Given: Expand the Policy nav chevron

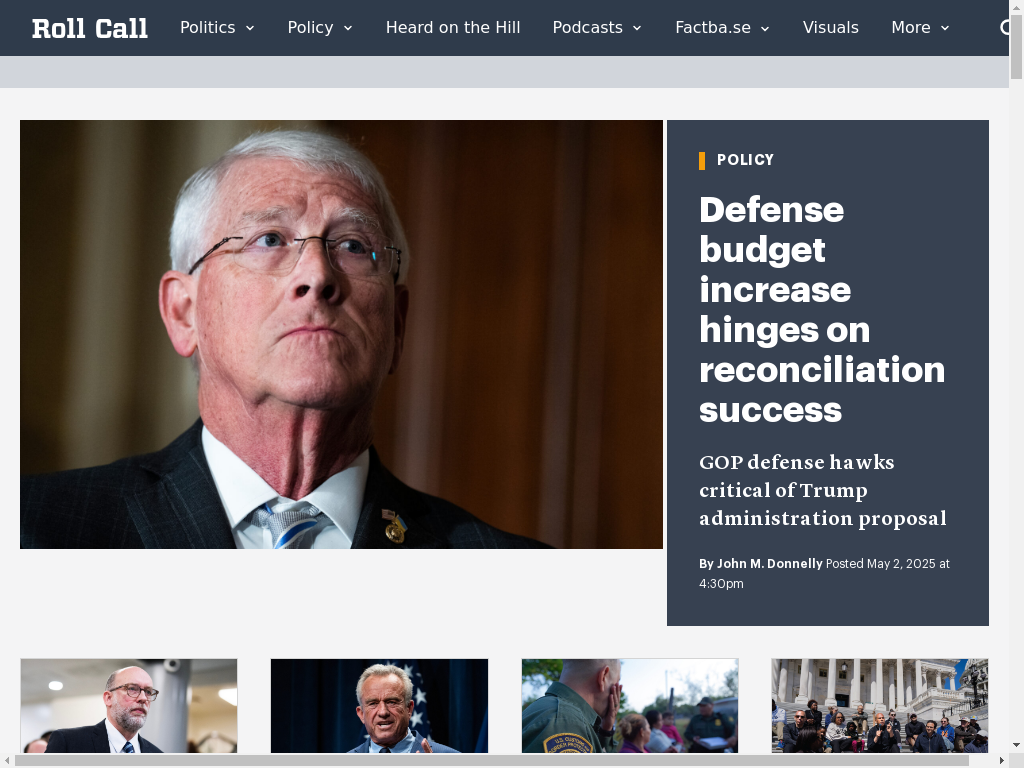Looking at the screenshot, I should pos(348,28).
